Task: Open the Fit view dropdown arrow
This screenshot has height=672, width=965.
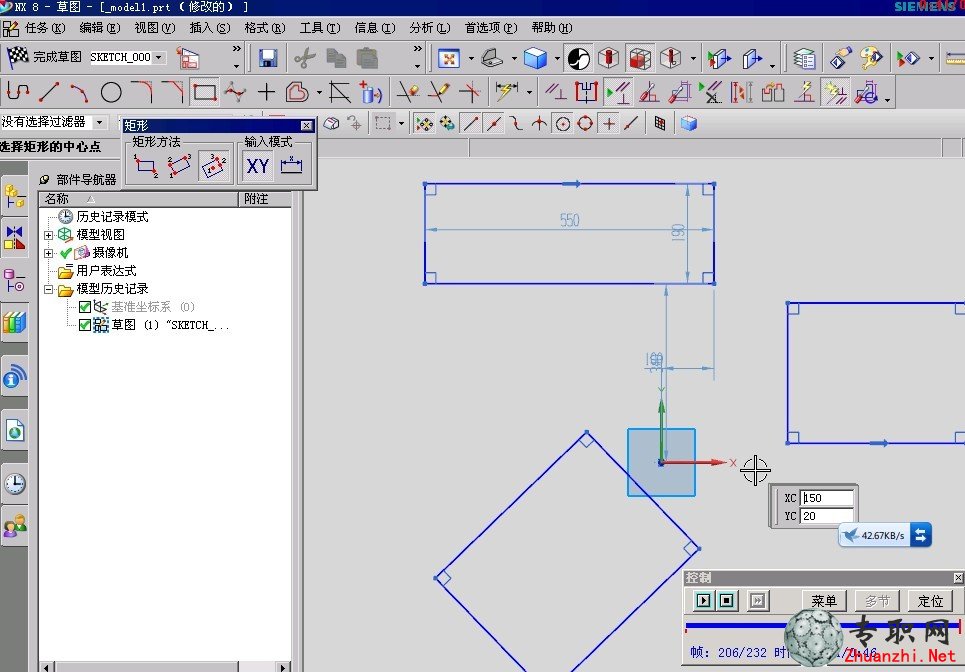Action: [471, 59]
